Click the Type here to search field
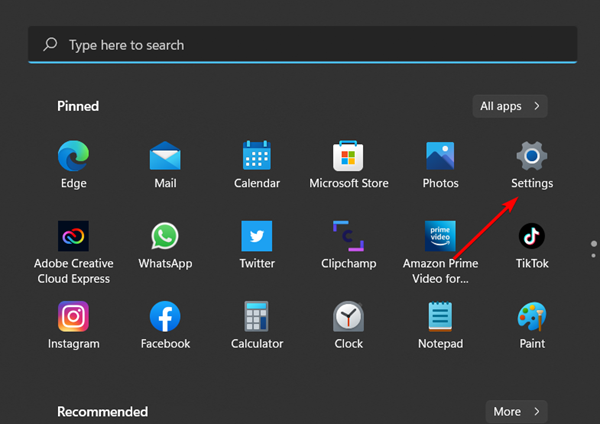Image resolution: width=600 pixels, height=424 pixels. pyautogui.click(x=300, y=45)
